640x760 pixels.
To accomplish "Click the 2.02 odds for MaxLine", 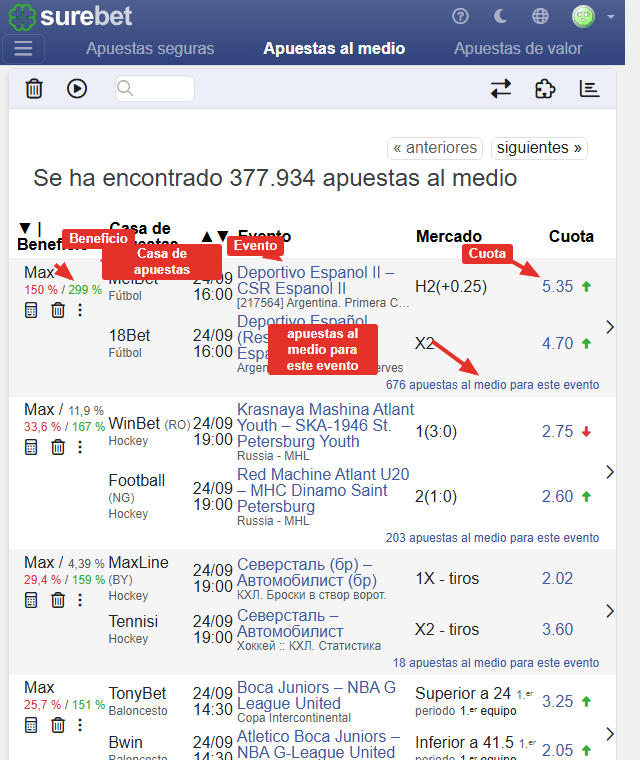I will tap(558, 578).
